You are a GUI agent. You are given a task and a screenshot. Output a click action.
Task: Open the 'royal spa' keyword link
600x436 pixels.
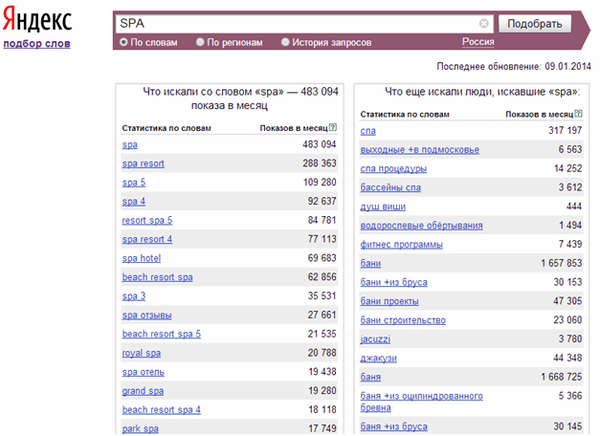[x=141, y=353]
